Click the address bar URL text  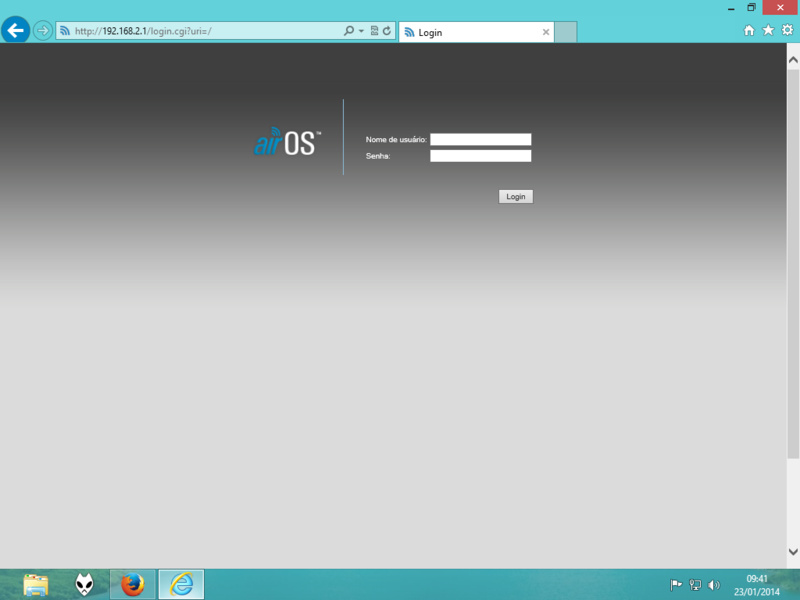tap(143, 31)
